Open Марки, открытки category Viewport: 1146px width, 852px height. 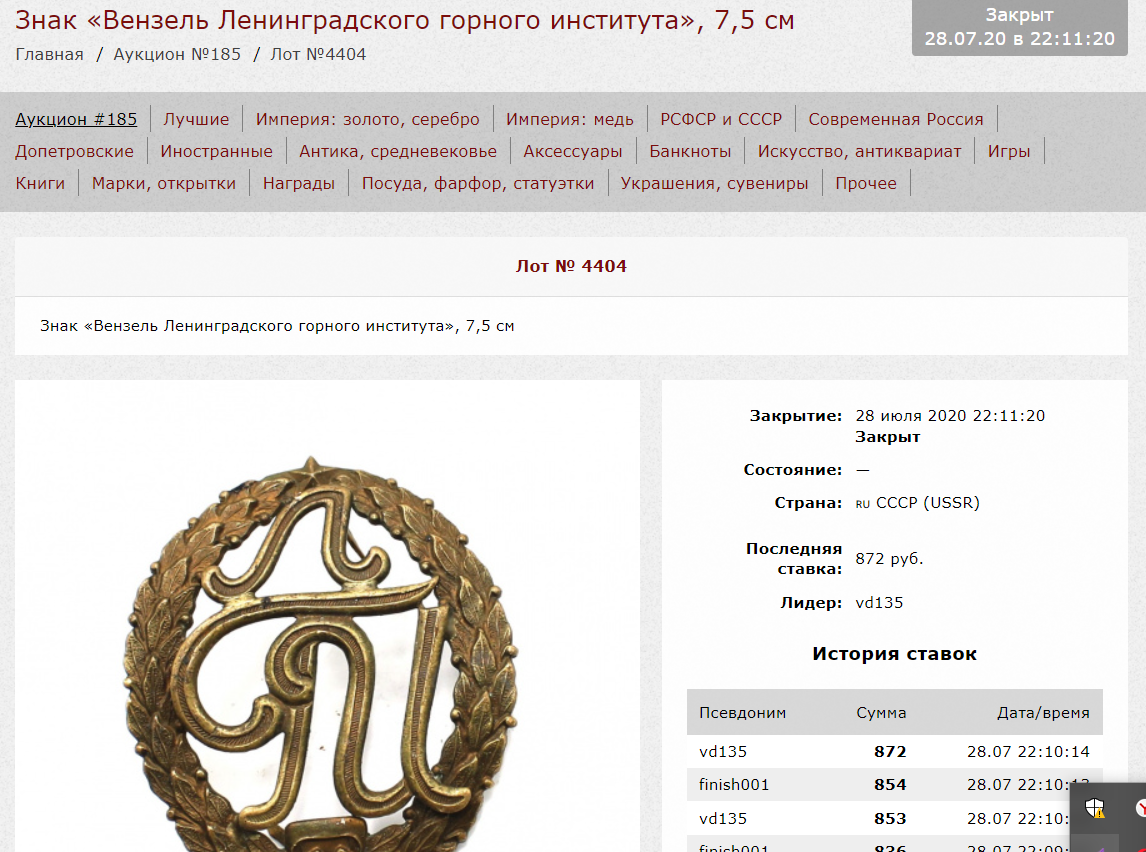(164, 183)
